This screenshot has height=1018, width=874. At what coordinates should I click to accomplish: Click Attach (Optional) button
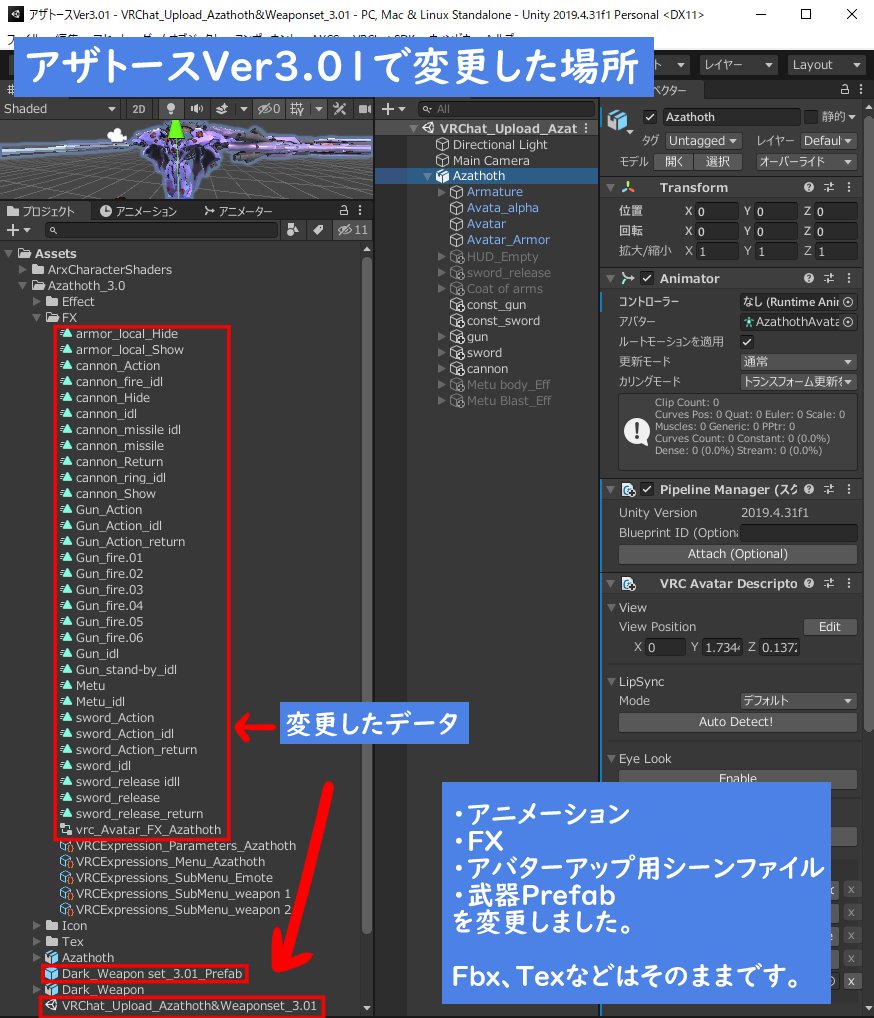coord(738,554)
